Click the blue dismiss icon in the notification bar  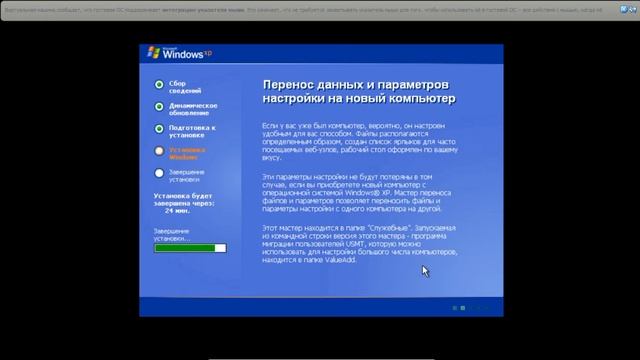tap(624, 9)
